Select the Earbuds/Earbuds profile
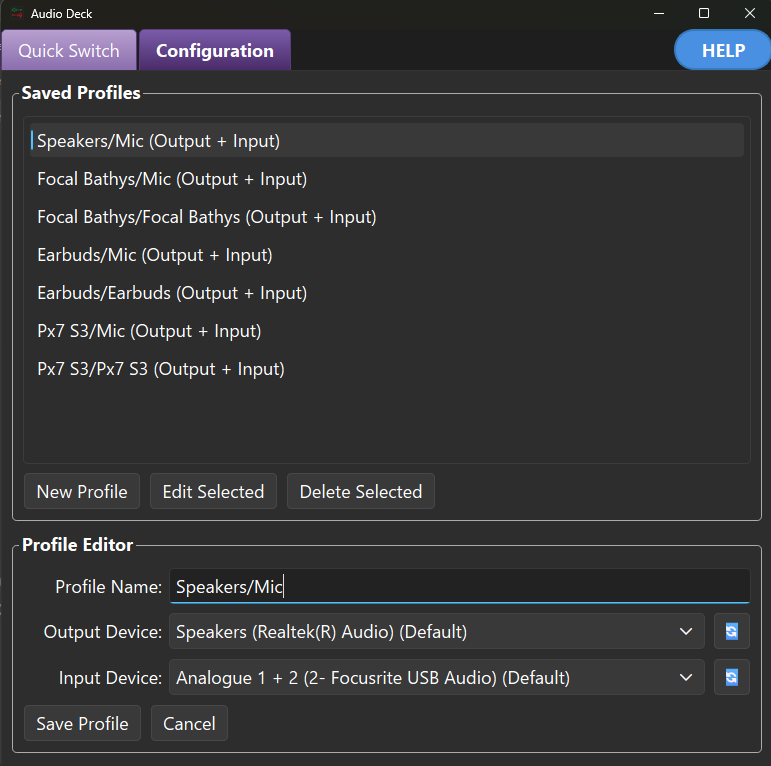Image resolution: width=771 pixels, height=766 pixels. tap(386, 293)
